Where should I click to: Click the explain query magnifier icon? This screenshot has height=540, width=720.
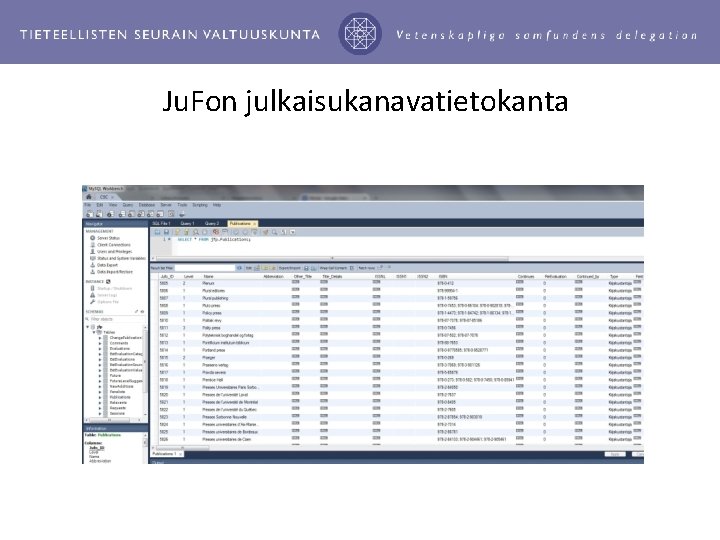[196, 232]
